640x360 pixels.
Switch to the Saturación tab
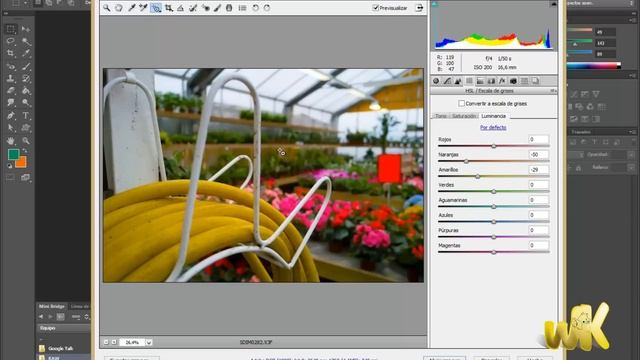[464, 116]
